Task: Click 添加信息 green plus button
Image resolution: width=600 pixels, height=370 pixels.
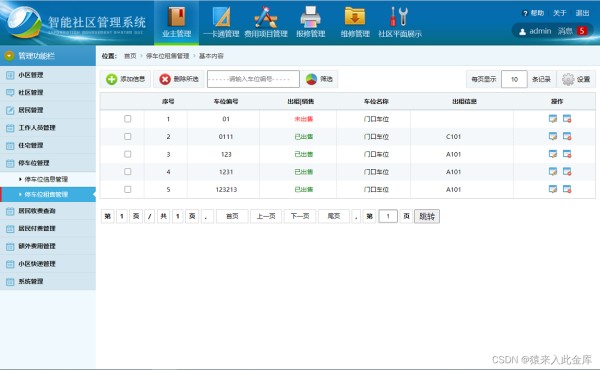Action: [x=126, y=79]
